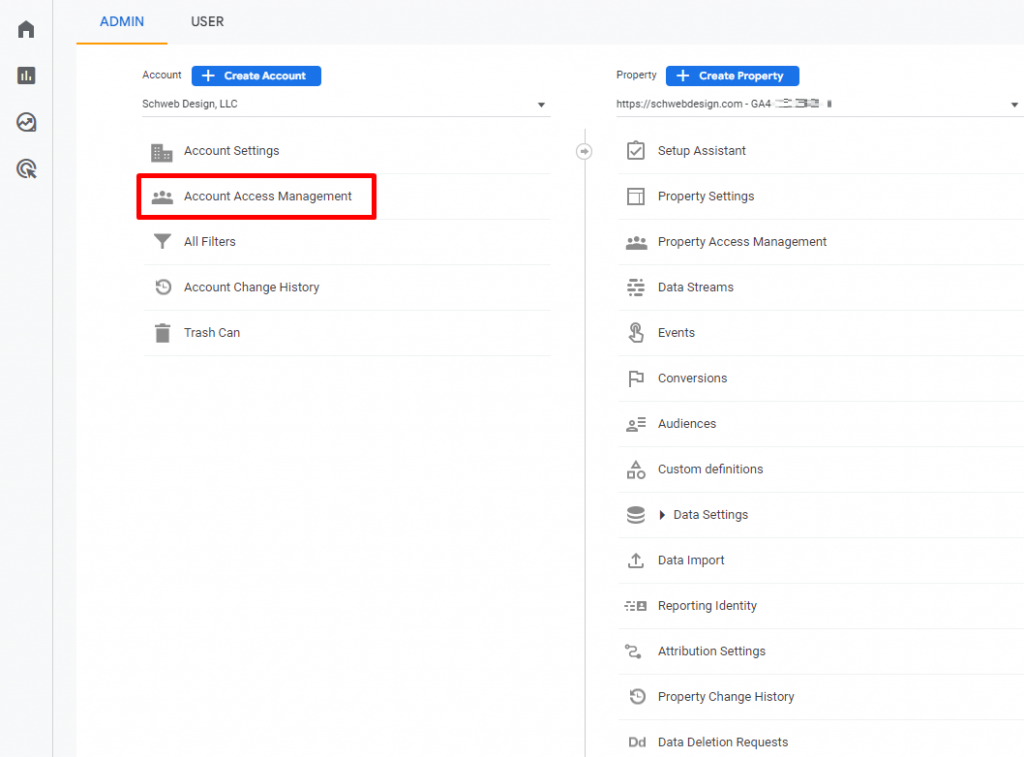The height and width of the screenshot is (757, 1024).
Task: Click the Setup Assistant checkbox icon
Action: tap(635, 151)
